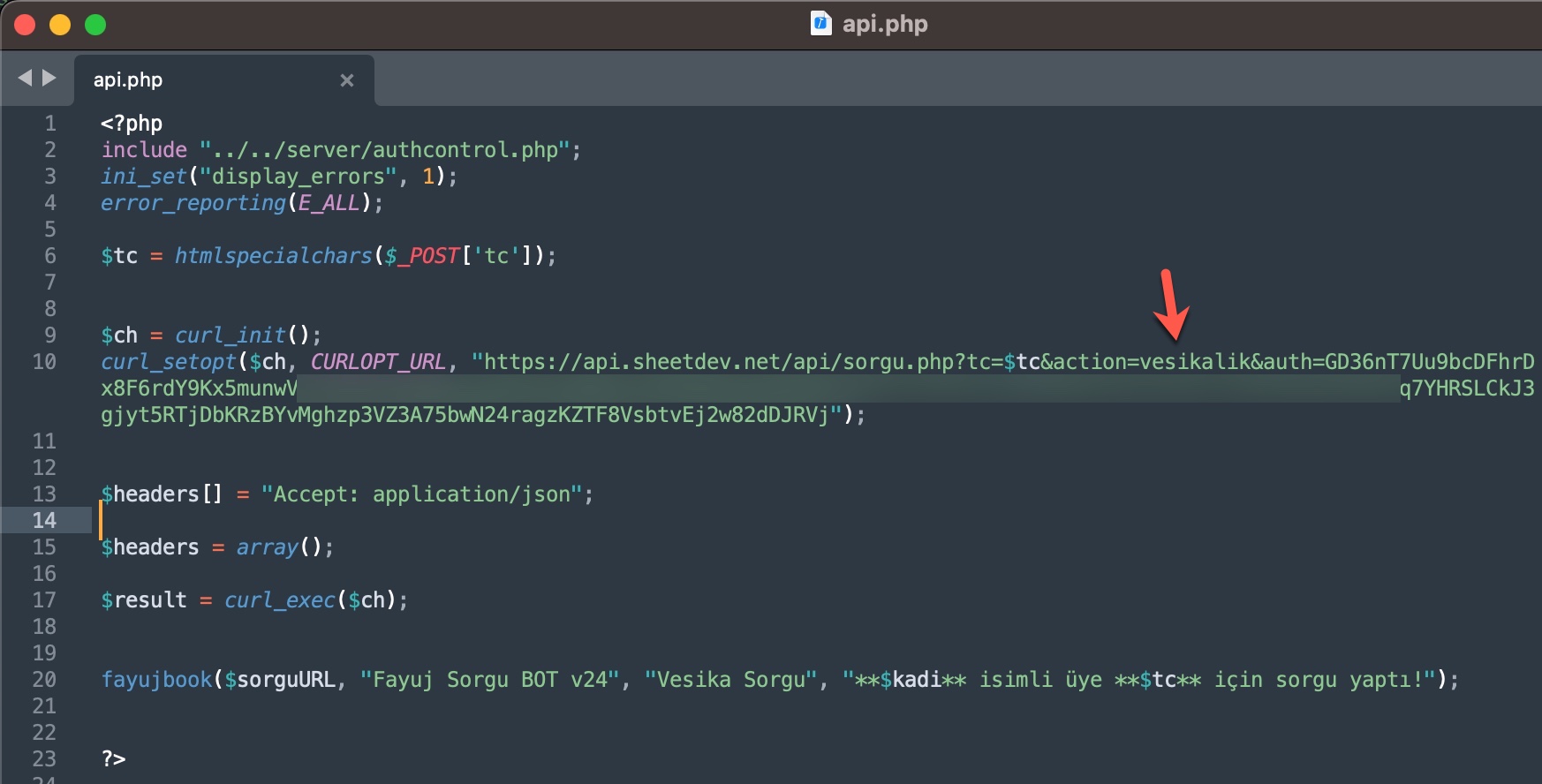This screenshot has height=784, width=1542.
Task: Click '$_POST' superglobal on line 6
Action: coord(422,256)
